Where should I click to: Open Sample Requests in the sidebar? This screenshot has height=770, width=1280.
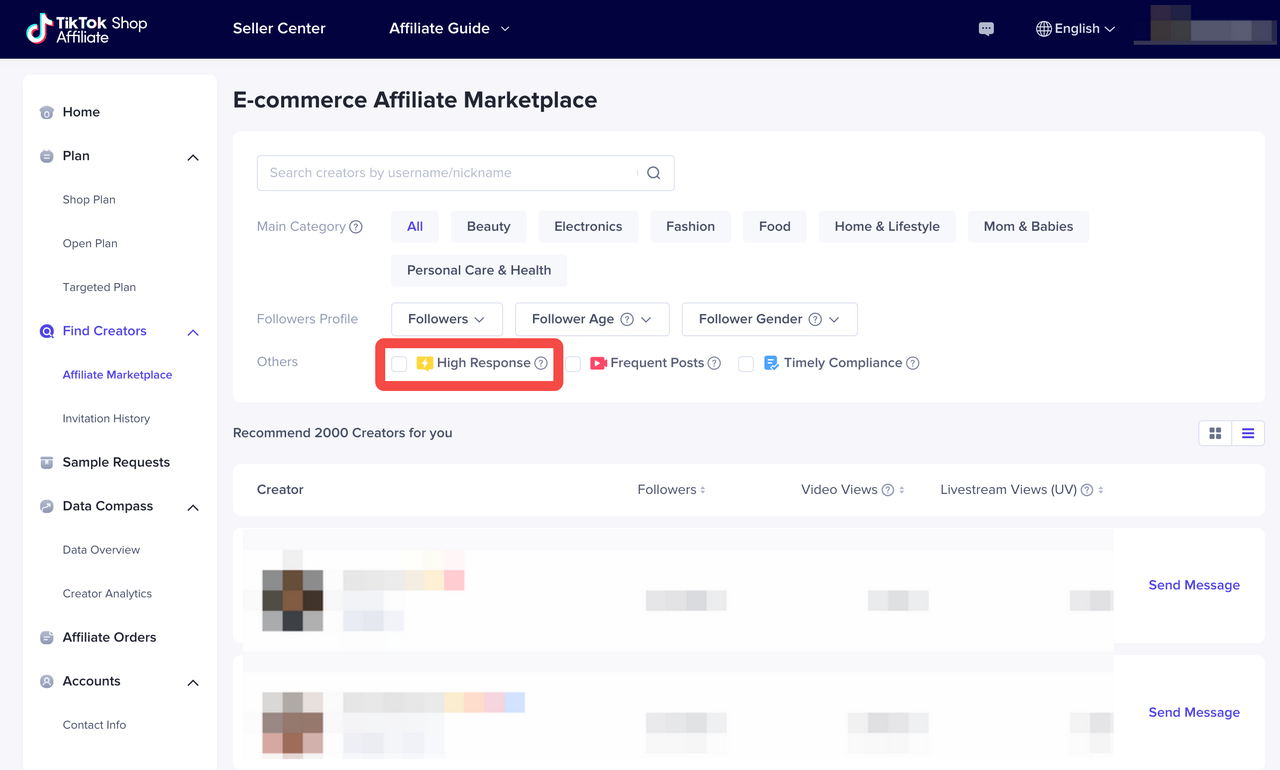pos(116,462)
